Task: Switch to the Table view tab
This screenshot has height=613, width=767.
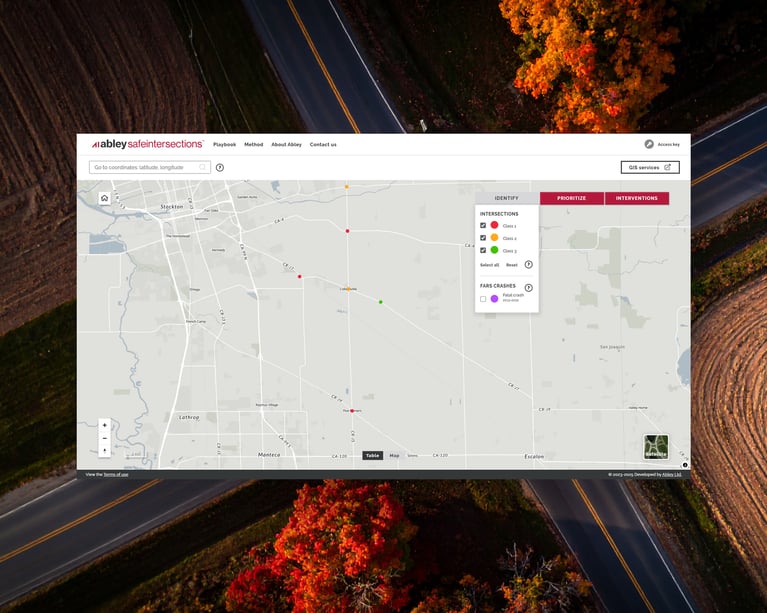Action: (x=372, y=455)
